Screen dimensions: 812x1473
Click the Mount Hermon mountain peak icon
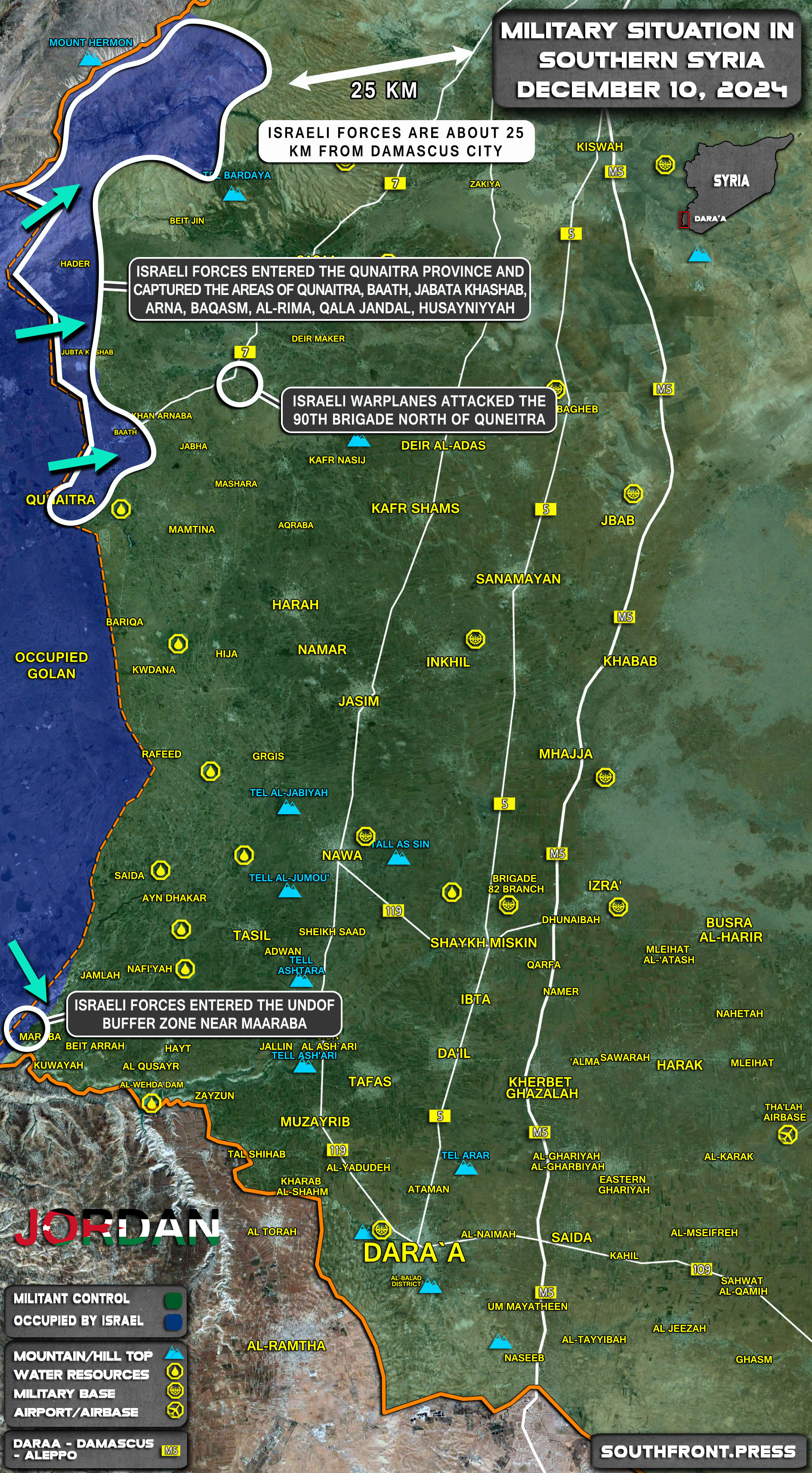pos(90,58)
